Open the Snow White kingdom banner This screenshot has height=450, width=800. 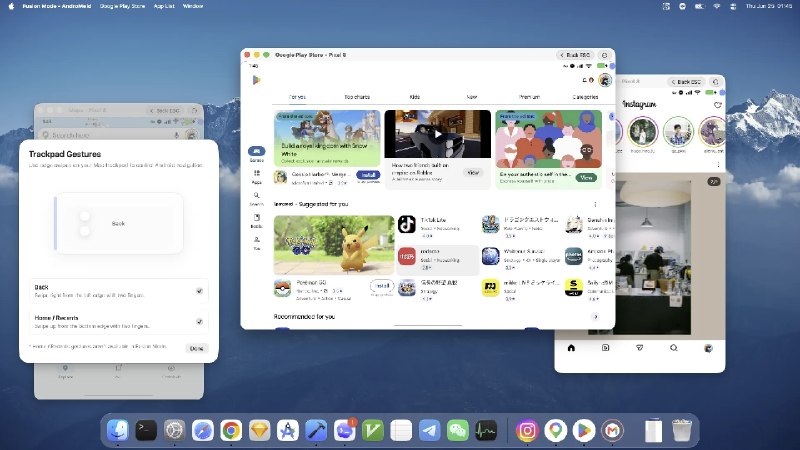coord(327,138)
